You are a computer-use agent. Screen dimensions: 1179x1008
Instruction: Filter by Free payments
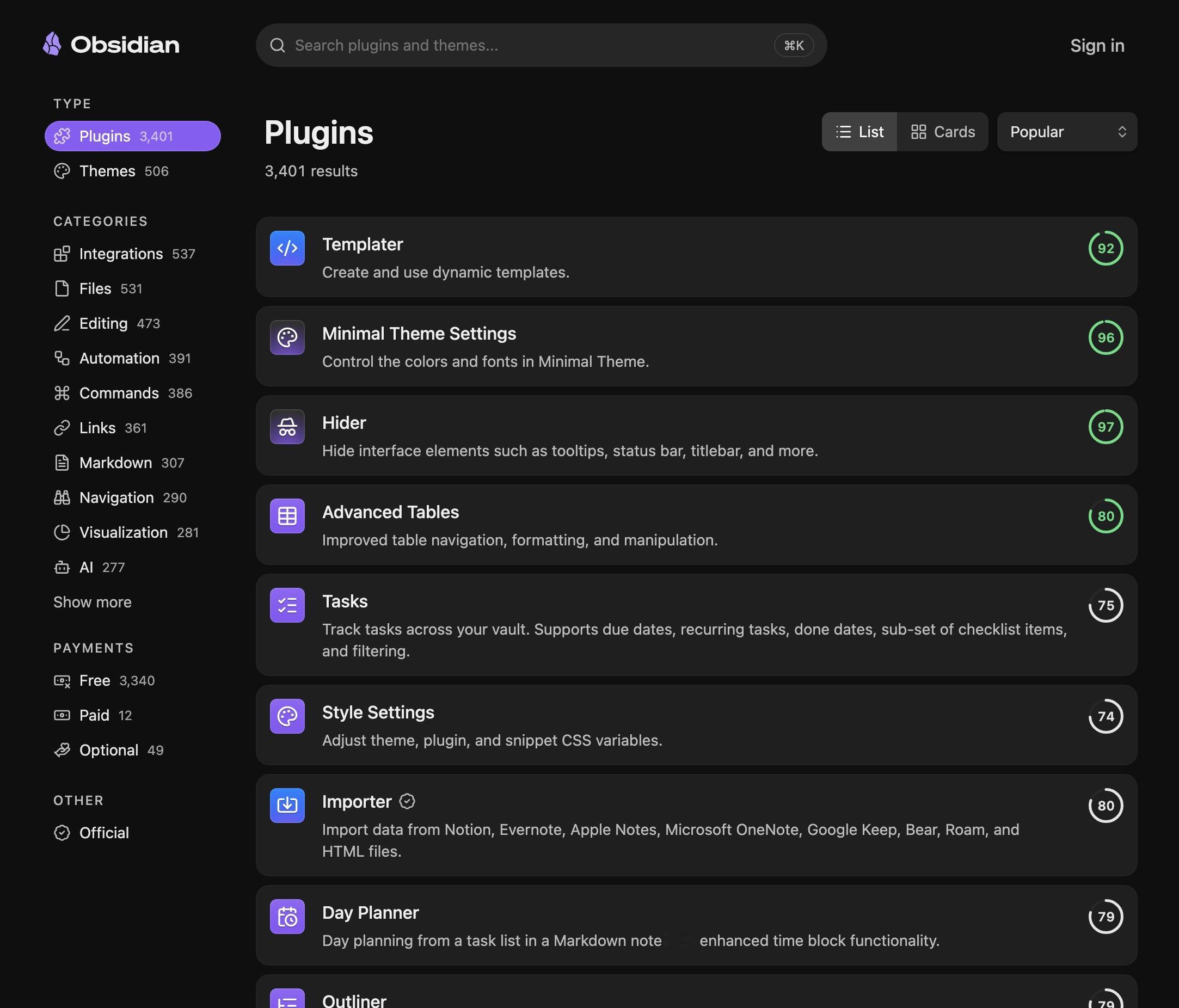(104, 680)
